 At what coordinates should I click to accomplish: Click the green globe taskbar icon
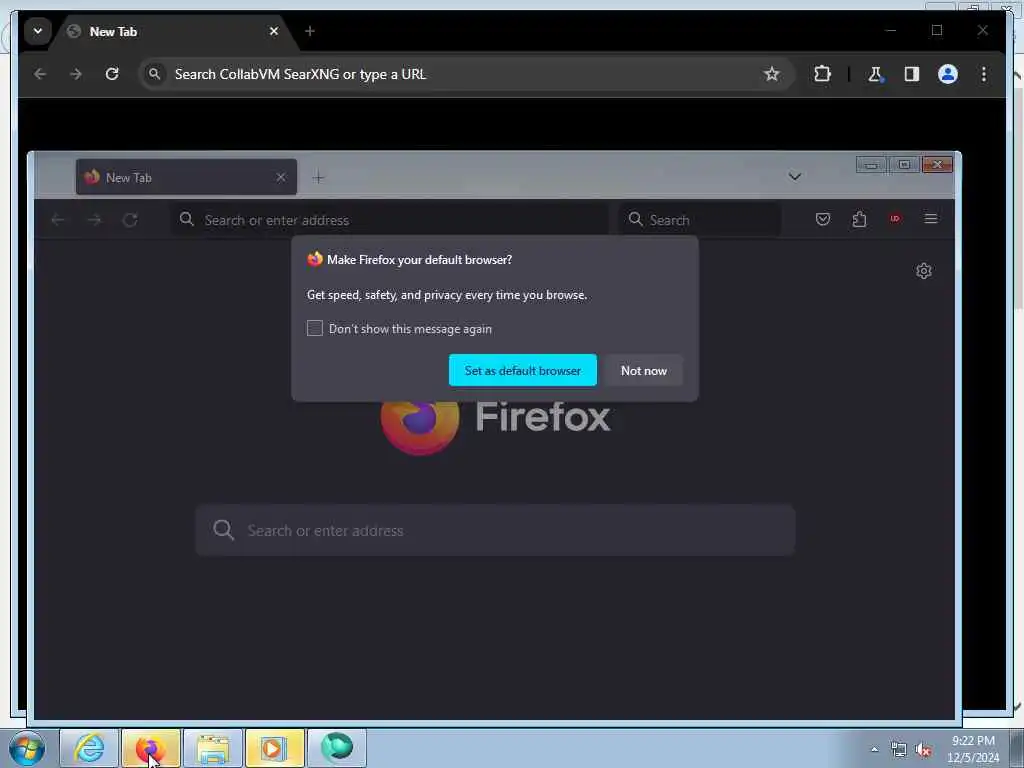pos(337,748)
